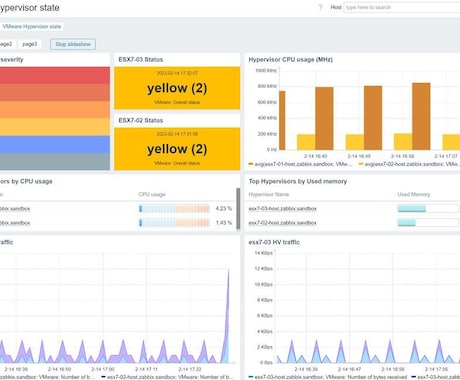The image size is (460, 380).
Task: Select the blue information severity band
Action: coord(55,144)
